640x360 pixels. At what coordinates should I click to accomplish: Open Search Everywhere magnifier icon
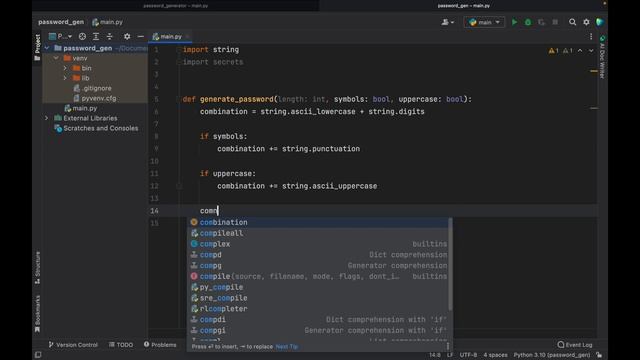click(x=573, y=22)
